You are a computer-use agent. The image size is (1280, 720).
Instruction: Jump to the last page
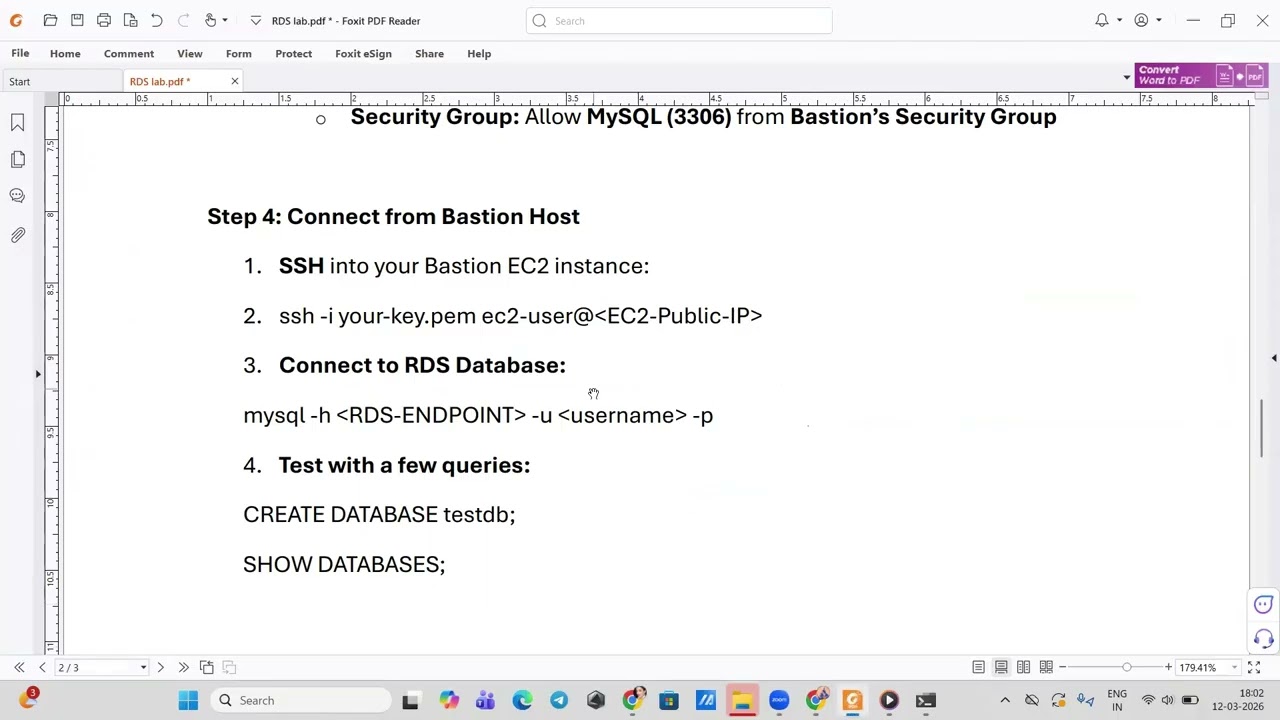point(183,667)
